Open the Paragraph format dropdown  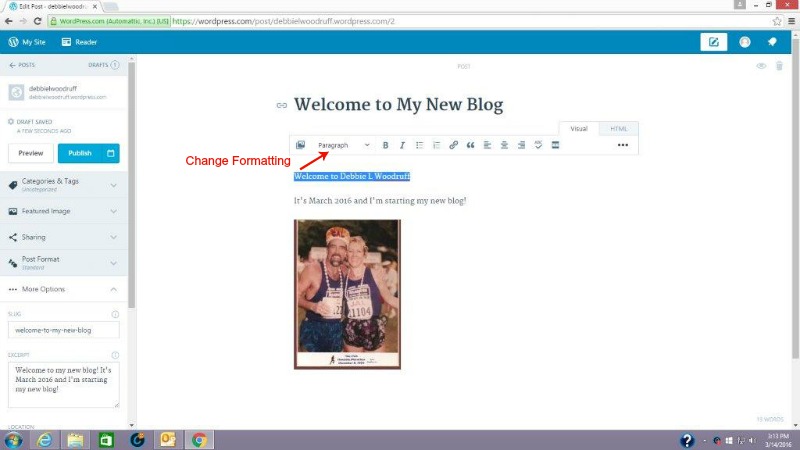tap(343, 145)
